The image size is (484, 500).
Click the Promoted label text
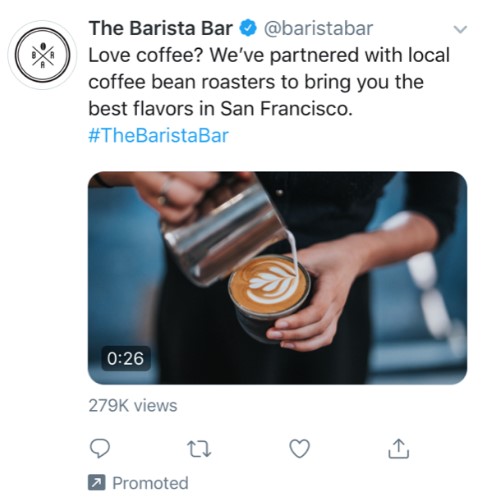click(x=150, y=483)
